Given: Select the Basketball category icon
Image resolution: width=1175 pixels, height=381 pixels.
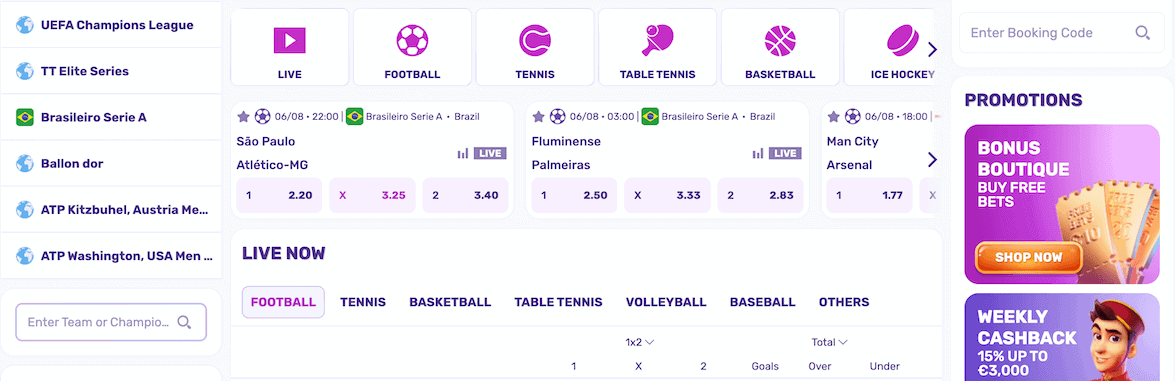Looking at the screenshot, I should (x=780, y=40).
